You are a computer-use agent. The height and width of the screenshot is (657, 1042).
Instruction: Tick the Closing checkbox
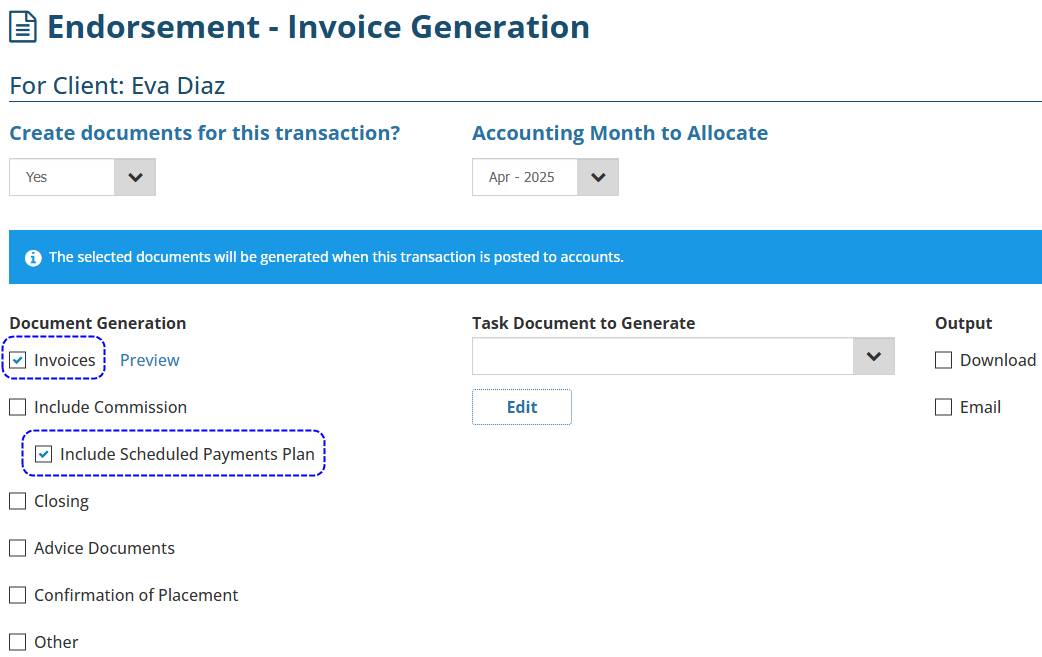click(x=18, y=501)
